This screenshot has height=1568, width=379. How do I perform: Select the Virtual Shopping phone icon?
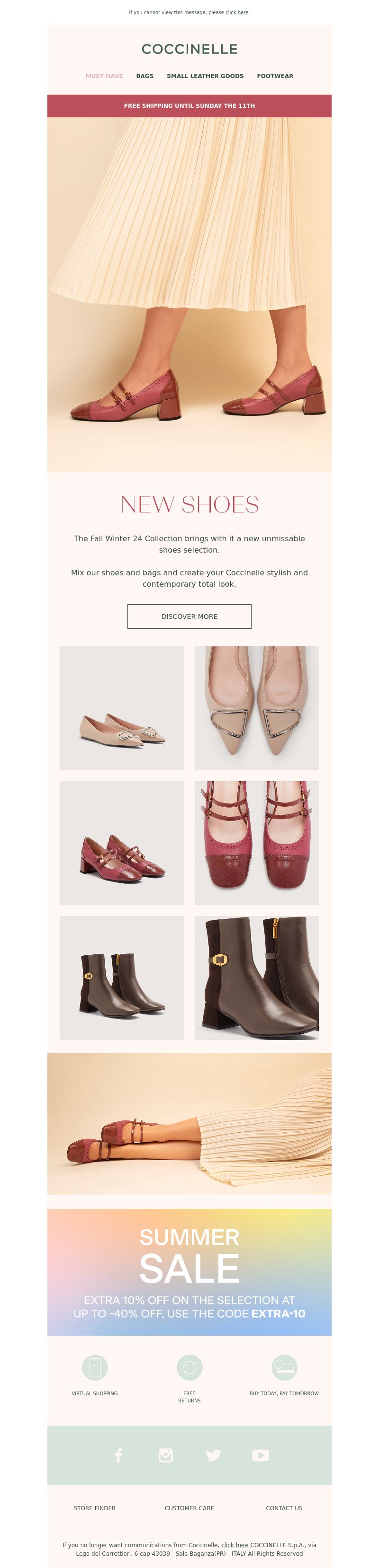[x=94, y=1368]
